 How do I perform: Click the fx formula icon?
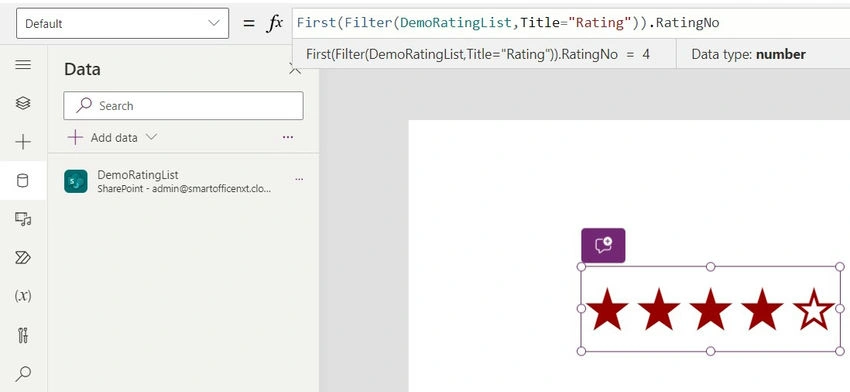tap(275, 23)
